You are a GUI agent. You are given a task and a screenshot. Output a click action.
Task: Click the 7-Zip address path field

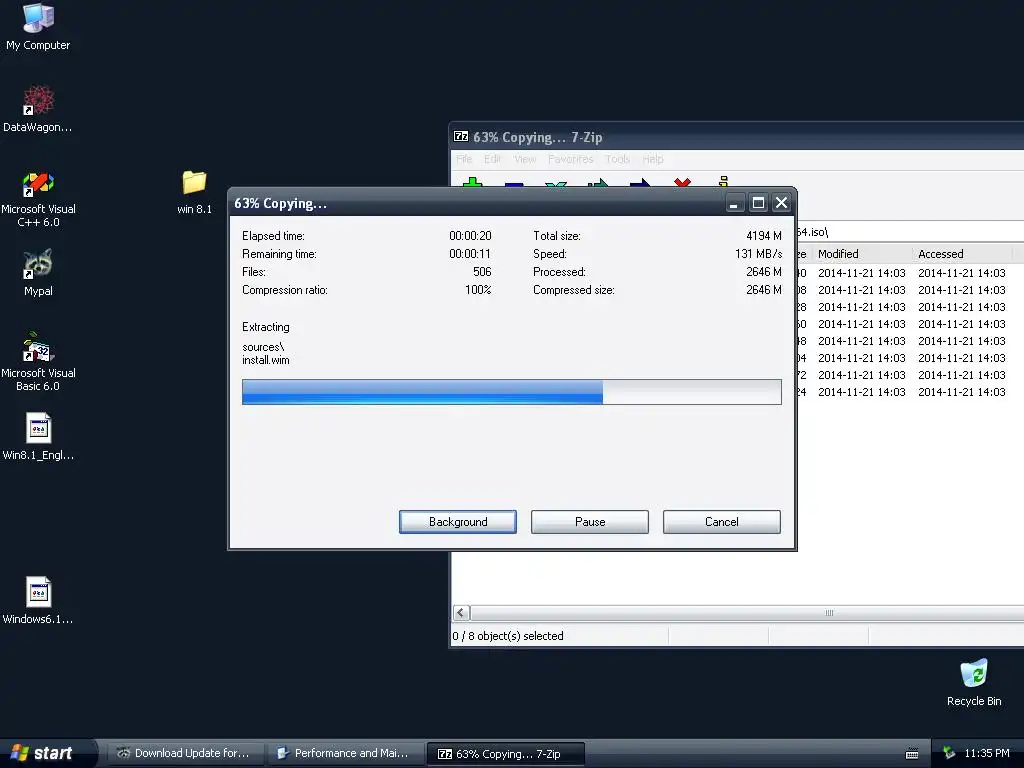point(909,232)
